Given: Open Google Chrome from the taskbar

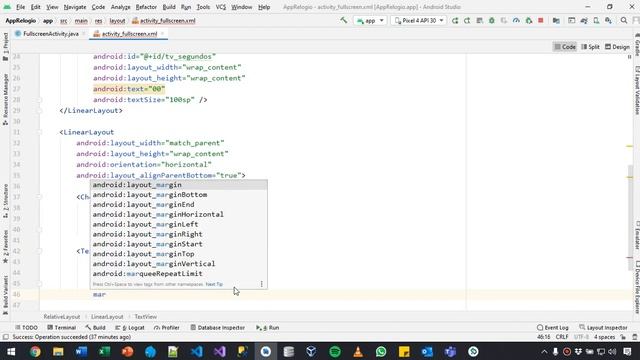Looking at the screenshot, I should (x=35, y=351).
